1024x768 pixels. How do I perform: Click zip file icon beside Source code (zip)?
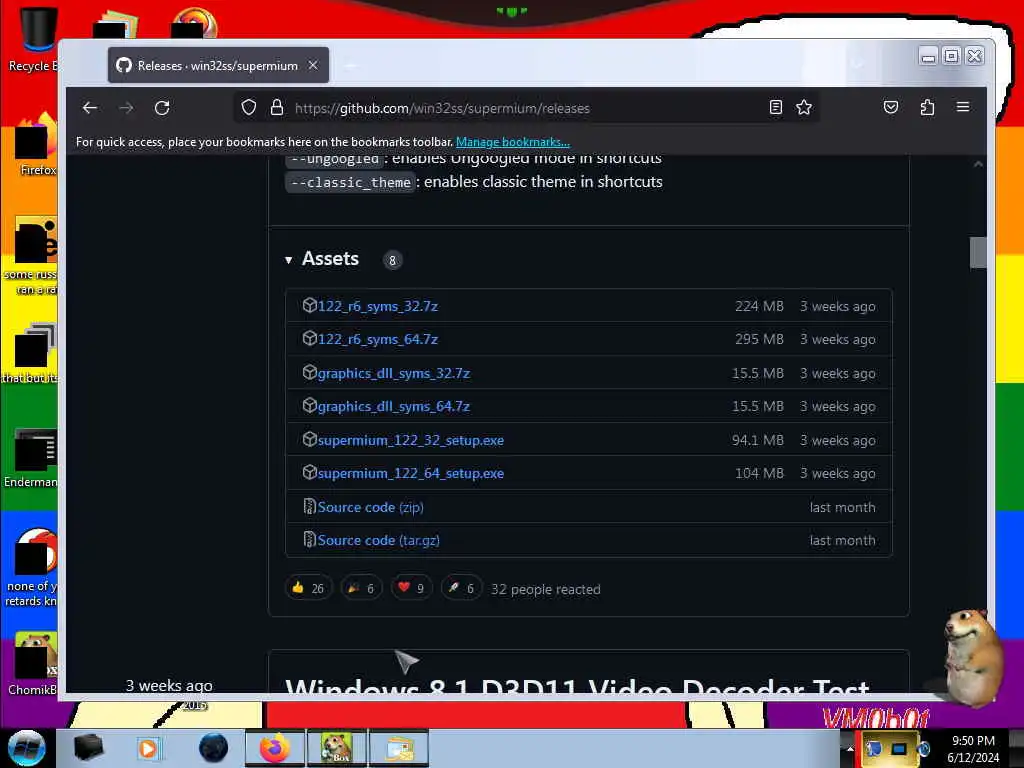[x=310, y=507]
